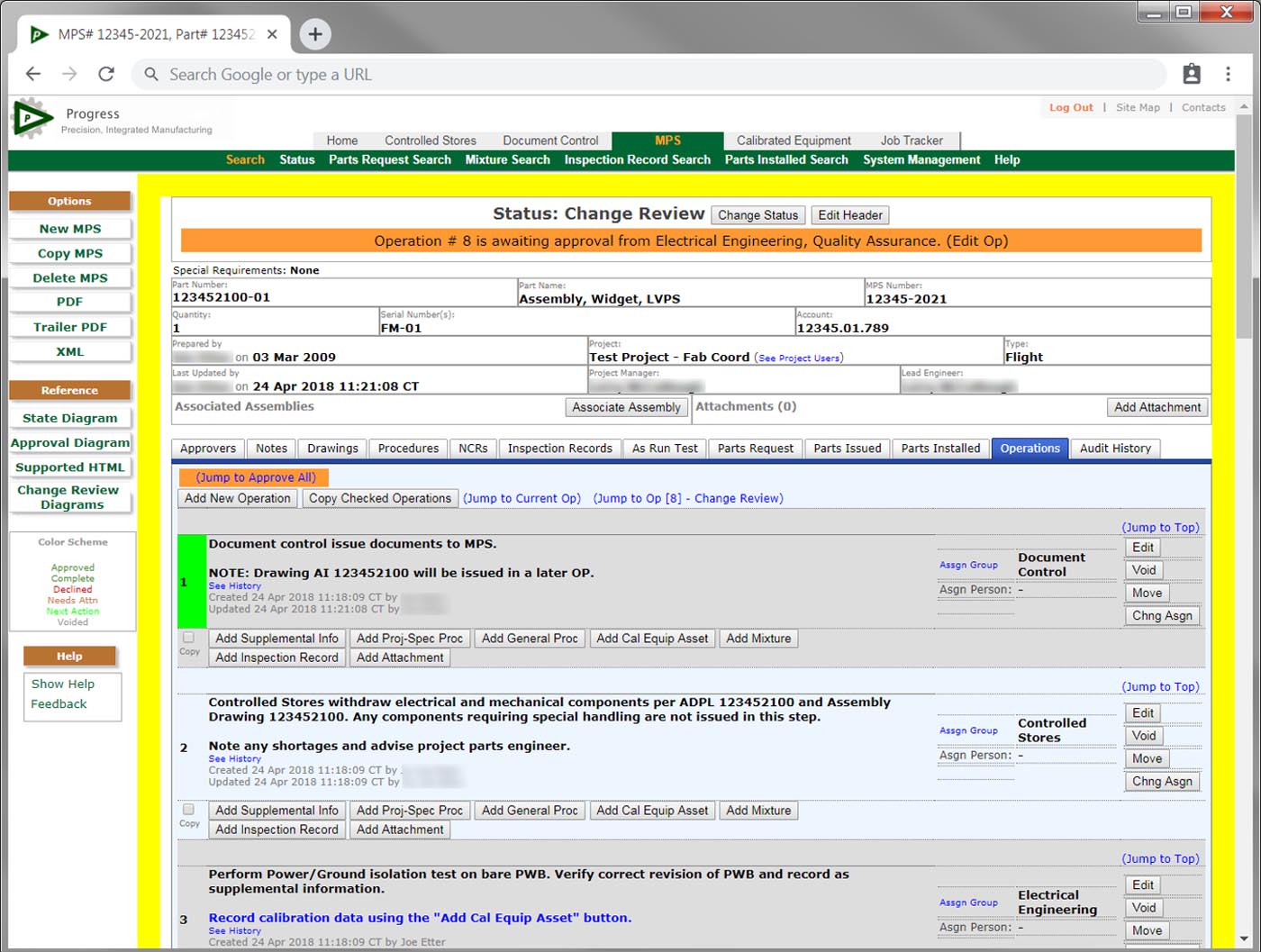The width and height of the screenshot is (1261, 952).
Task: Open a new browser tab
Action: click(x=315, y=34)
